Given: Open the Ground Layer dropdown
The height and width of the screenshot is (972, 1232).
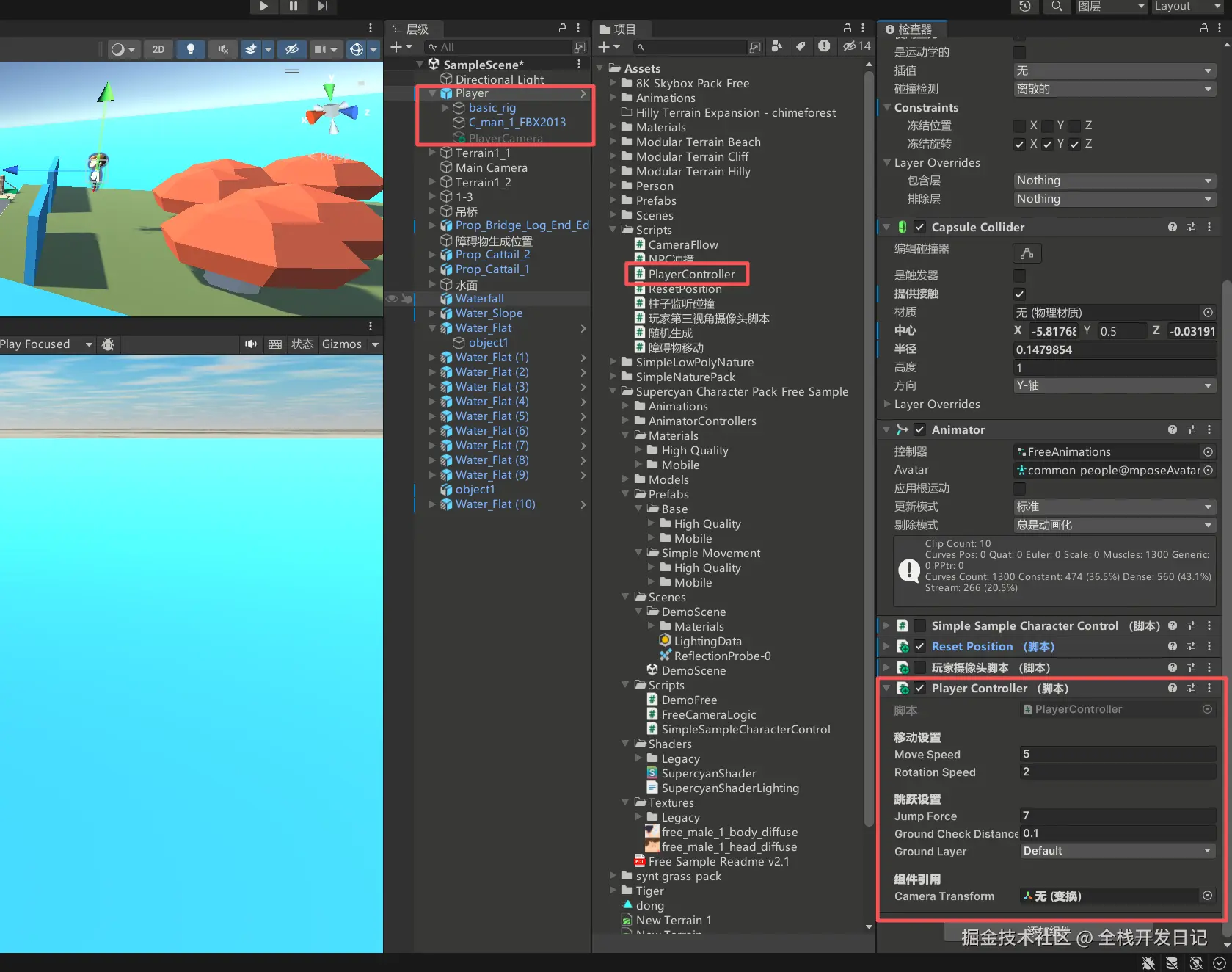Looking at the screenshot, I should pos(1118,851).
